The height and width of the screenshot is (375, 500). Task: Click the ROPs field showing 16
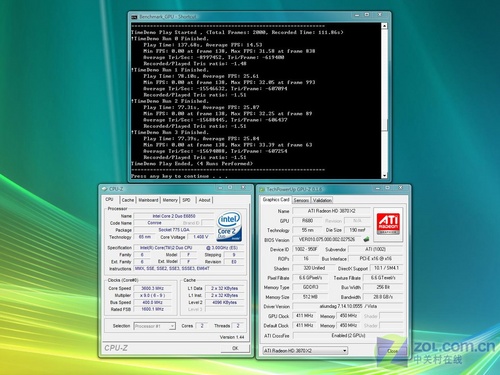[x=306, y=259]
